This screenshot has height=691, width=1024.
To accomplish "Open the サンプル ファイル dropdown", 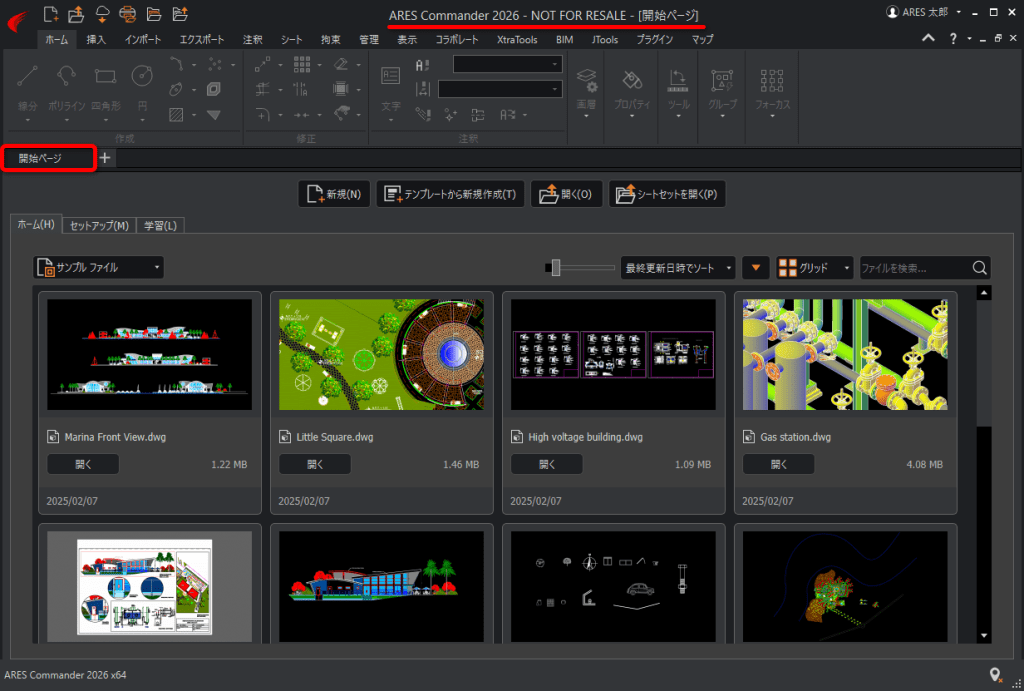I will tap(98, 268).
